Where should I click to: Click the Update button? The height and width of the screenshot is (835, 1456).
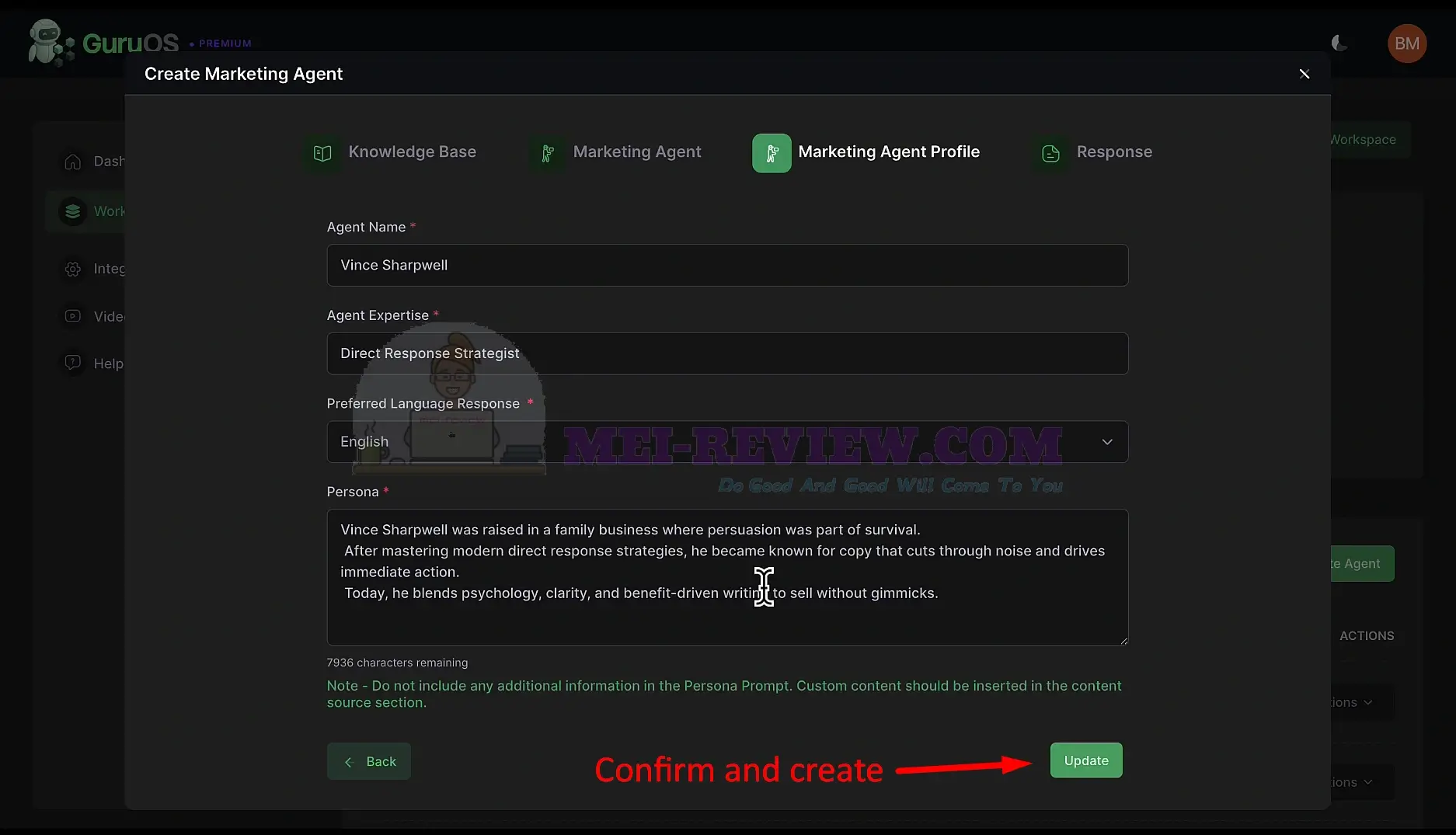tap(1086, 760)
